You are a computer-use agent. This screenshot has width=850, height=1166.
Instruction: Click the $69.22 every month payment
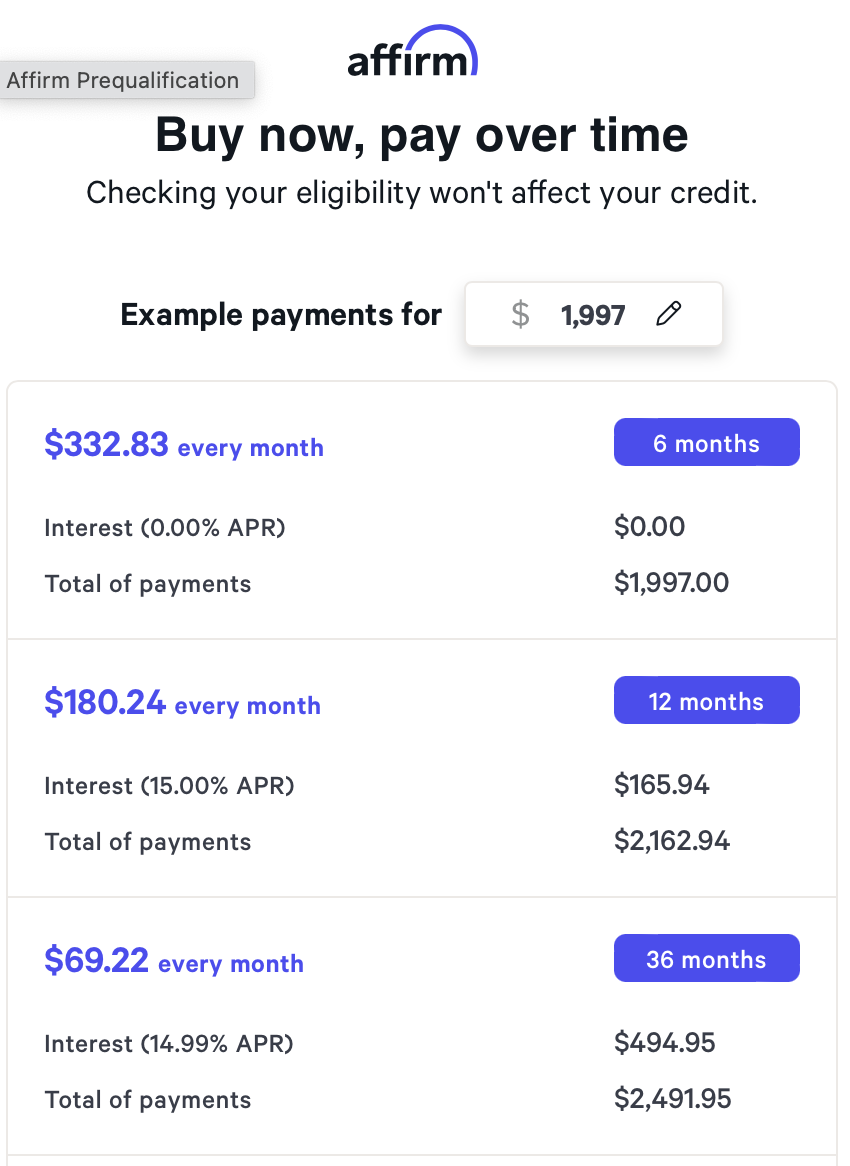174,961
